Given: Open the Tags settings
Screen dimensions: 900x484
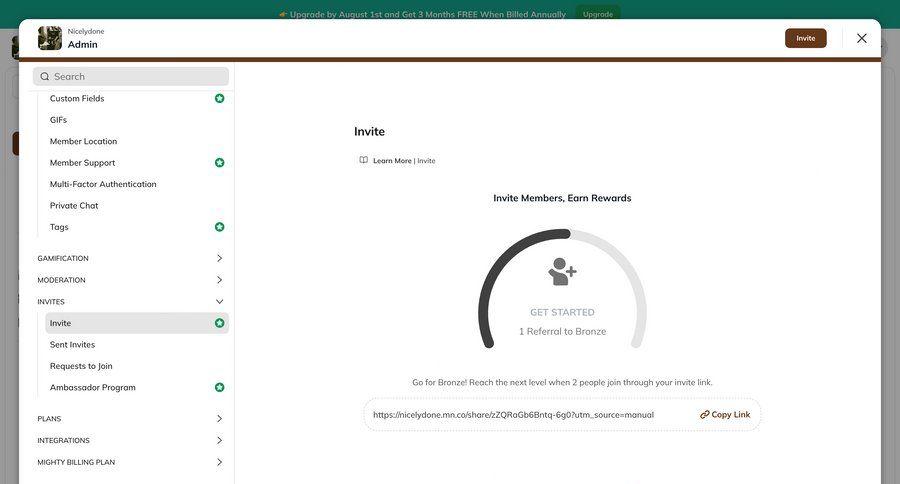Looking at the screenshot, I should pos(59,227).
